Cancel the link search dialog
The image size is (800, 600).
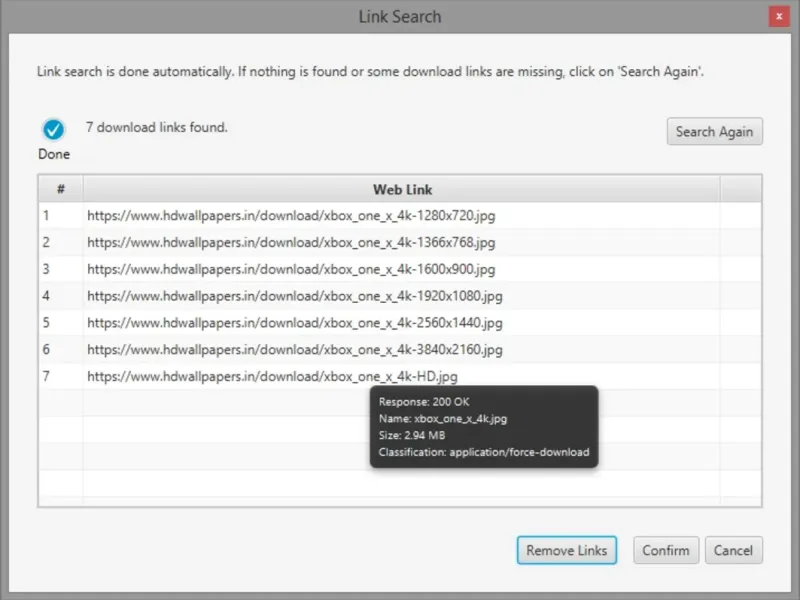[734, 550]
